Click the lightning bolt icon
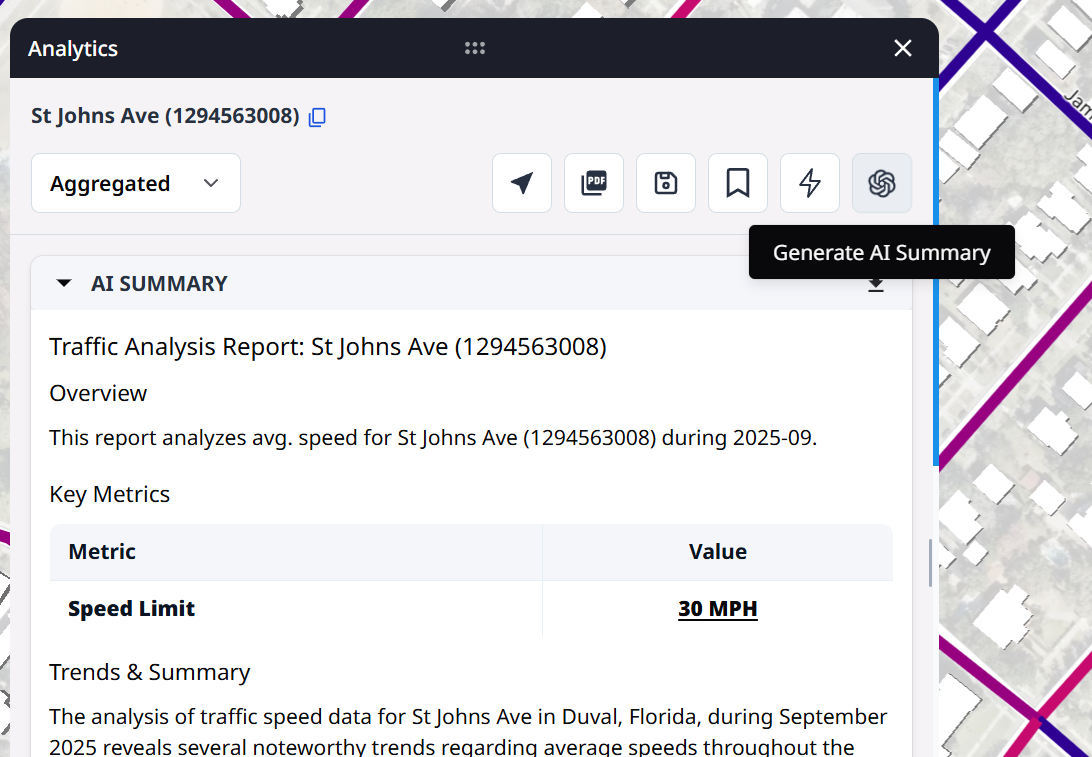Screen dimensions: 1092x757 [x=810, y=183]
